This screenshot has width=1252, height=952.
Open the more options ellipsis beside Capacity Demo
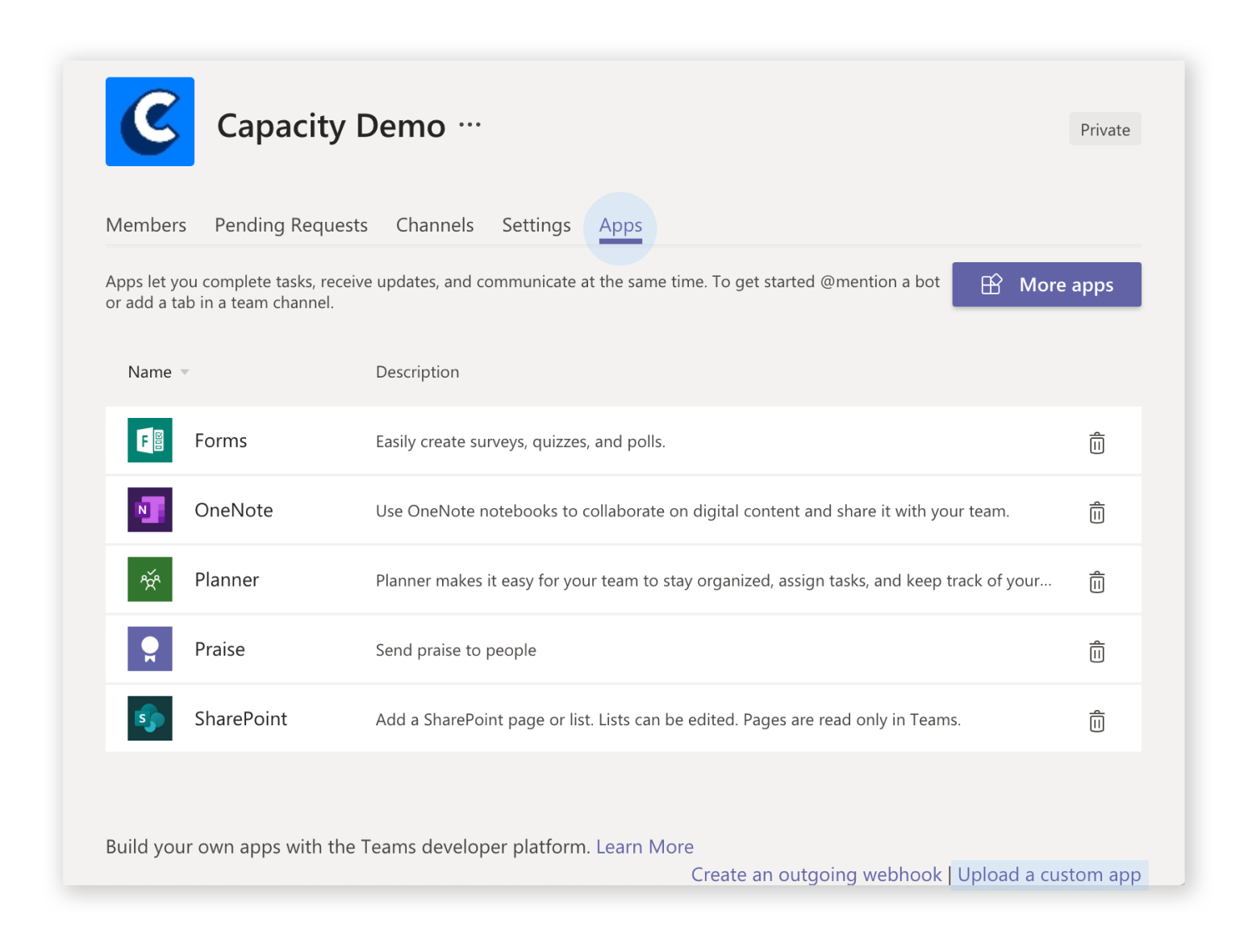point(469,125)
